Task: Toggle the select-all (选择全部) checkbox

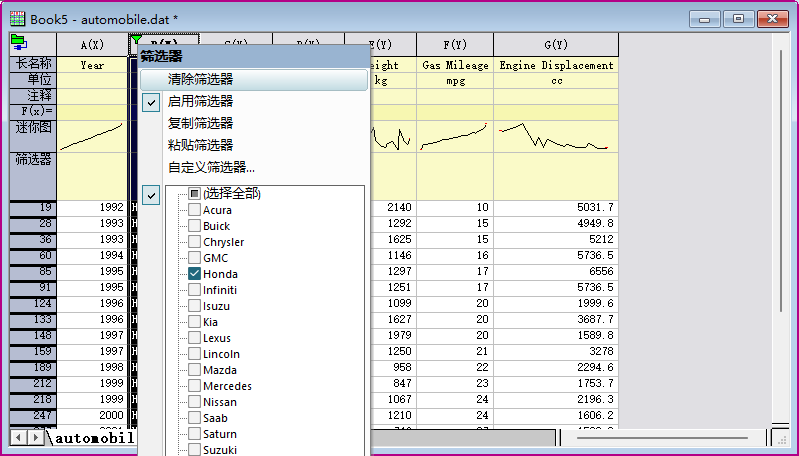Action: pos(194,193)
